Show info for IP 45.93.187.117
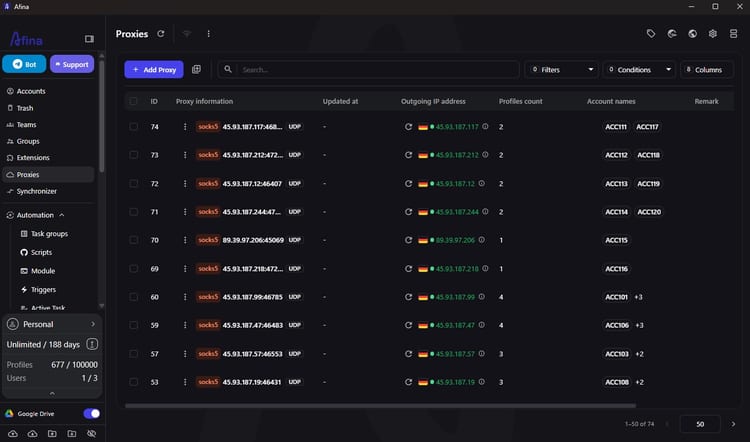750x442 pixels. (x=485, y=127)
